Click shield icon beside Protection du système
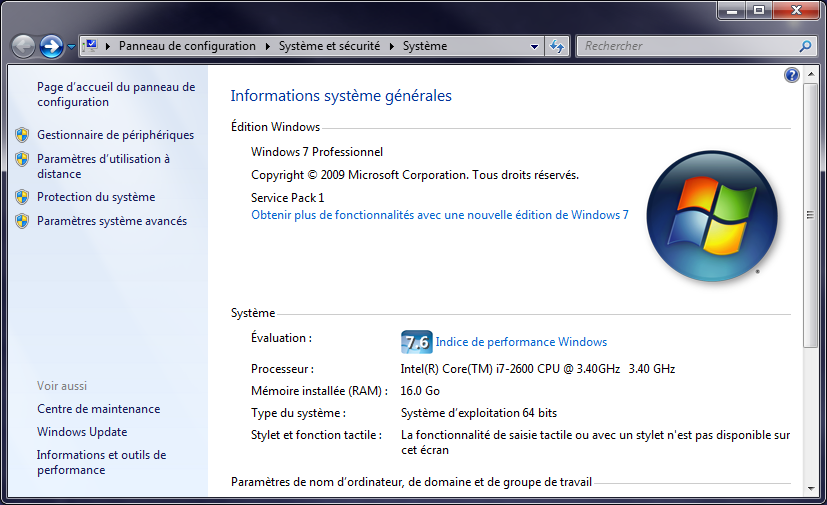This screenshot has height=505, width=827. tap(22, 197)
